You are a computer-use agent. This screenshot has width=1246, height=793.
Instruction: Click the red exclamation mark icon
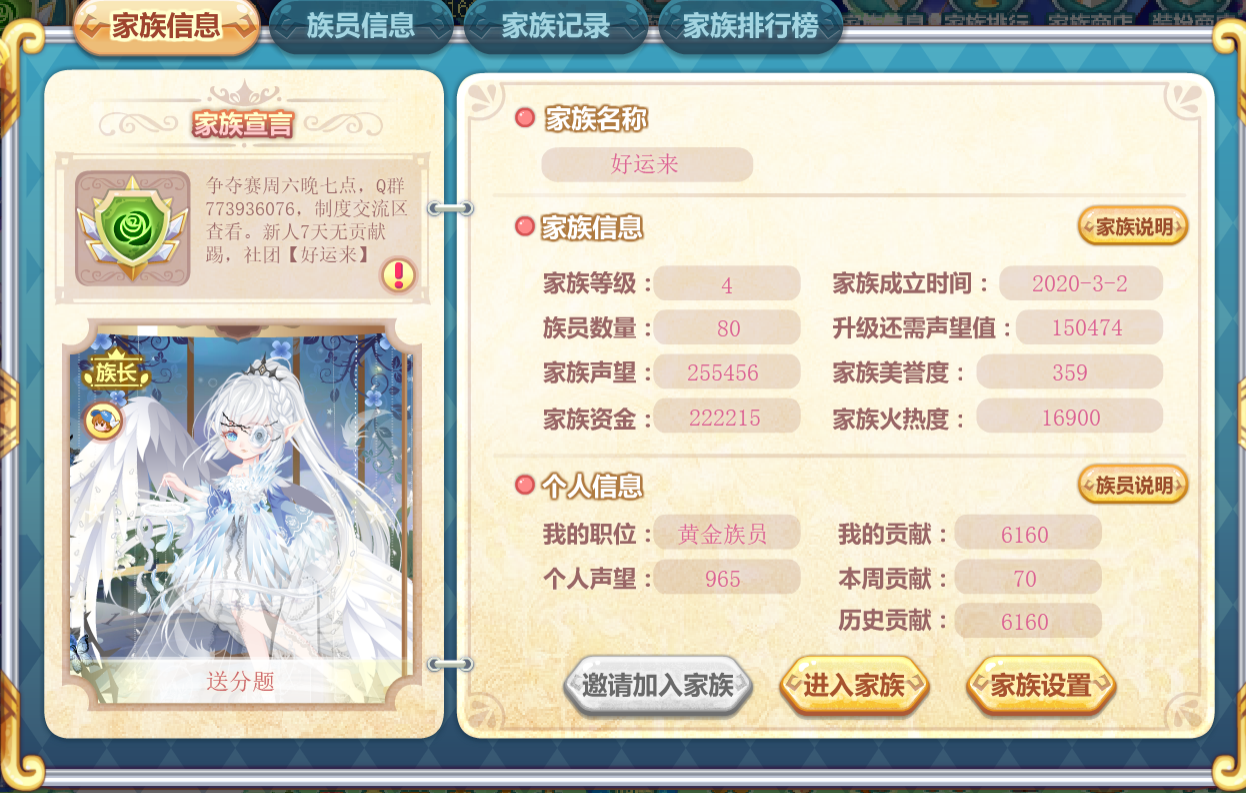(x=398, y=274)
